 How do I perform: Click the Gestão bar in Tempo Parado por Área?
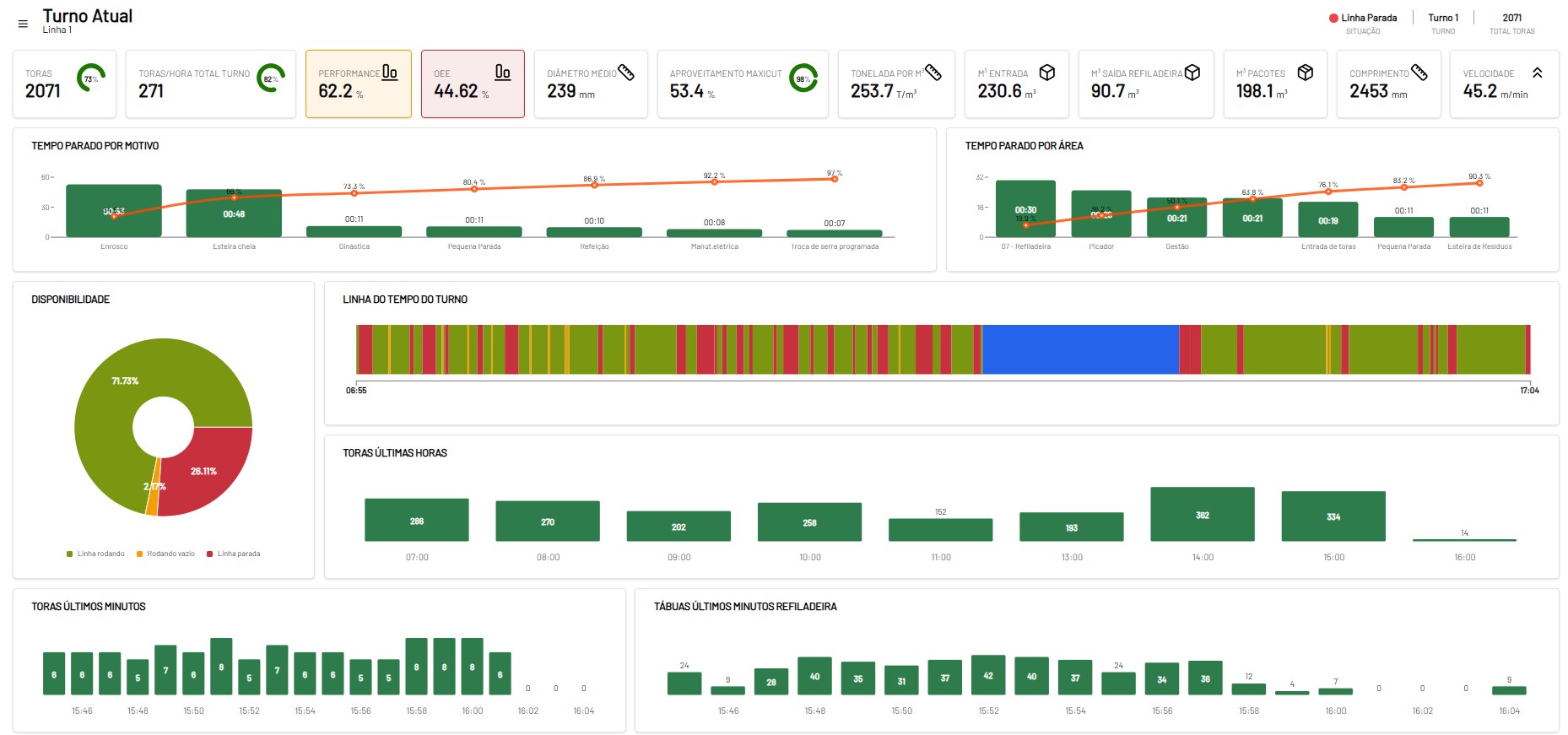(1177, 218)
